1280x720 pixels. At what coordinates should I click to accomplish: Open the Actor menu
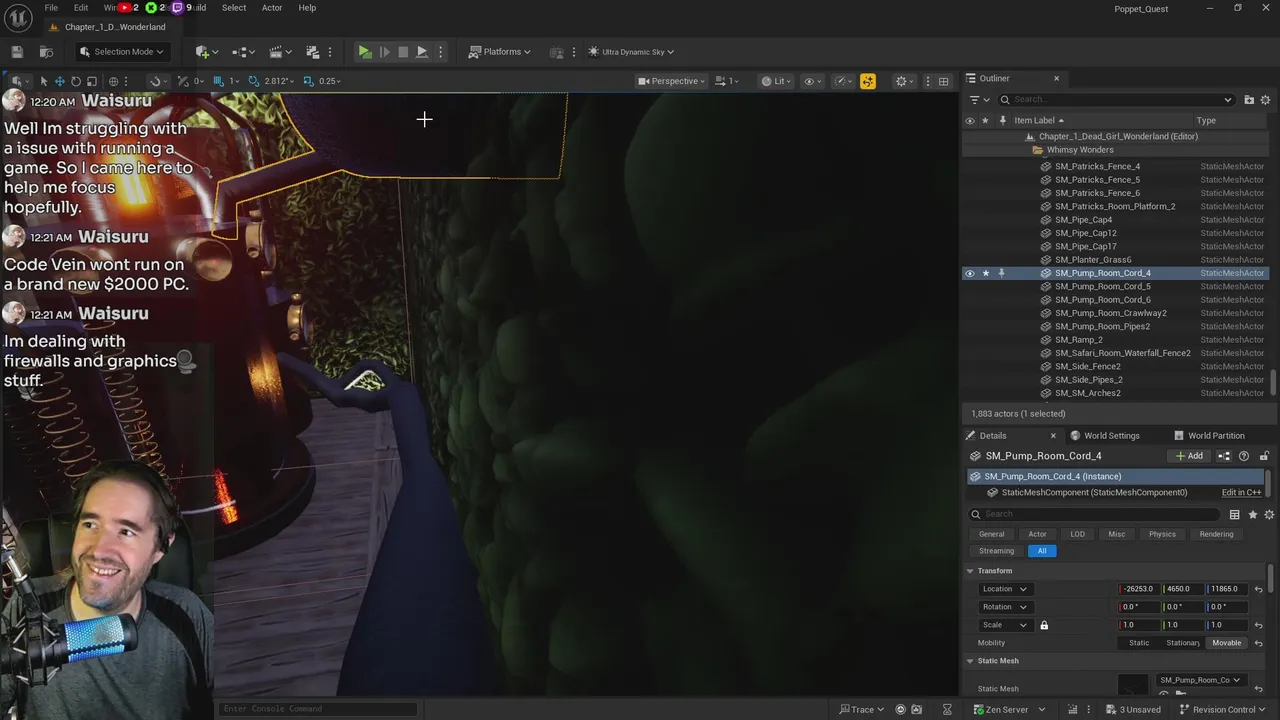[x=272, y=8]
